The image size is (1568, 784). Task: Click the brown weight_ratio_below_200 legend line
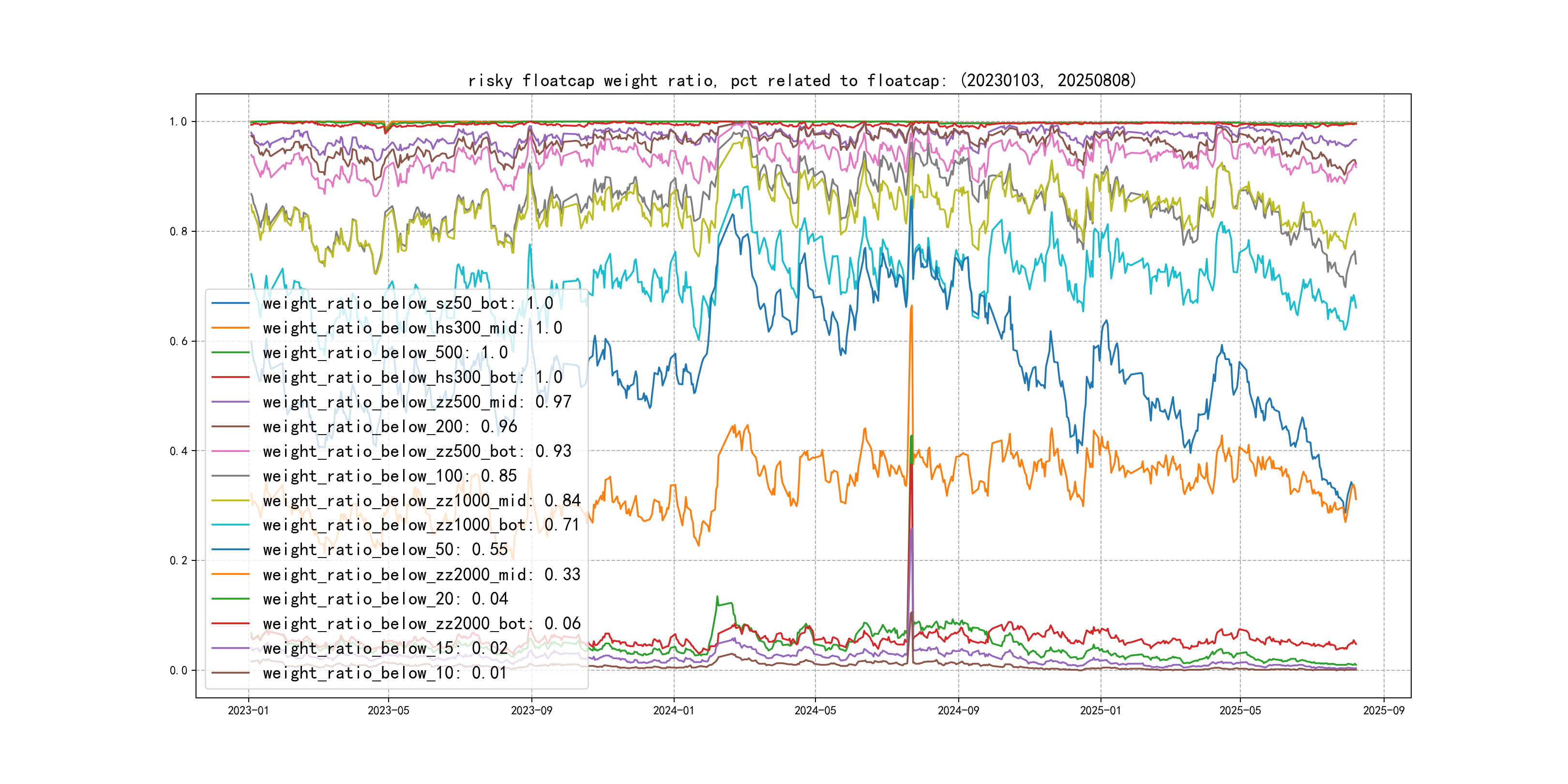[x=231, y=427]
